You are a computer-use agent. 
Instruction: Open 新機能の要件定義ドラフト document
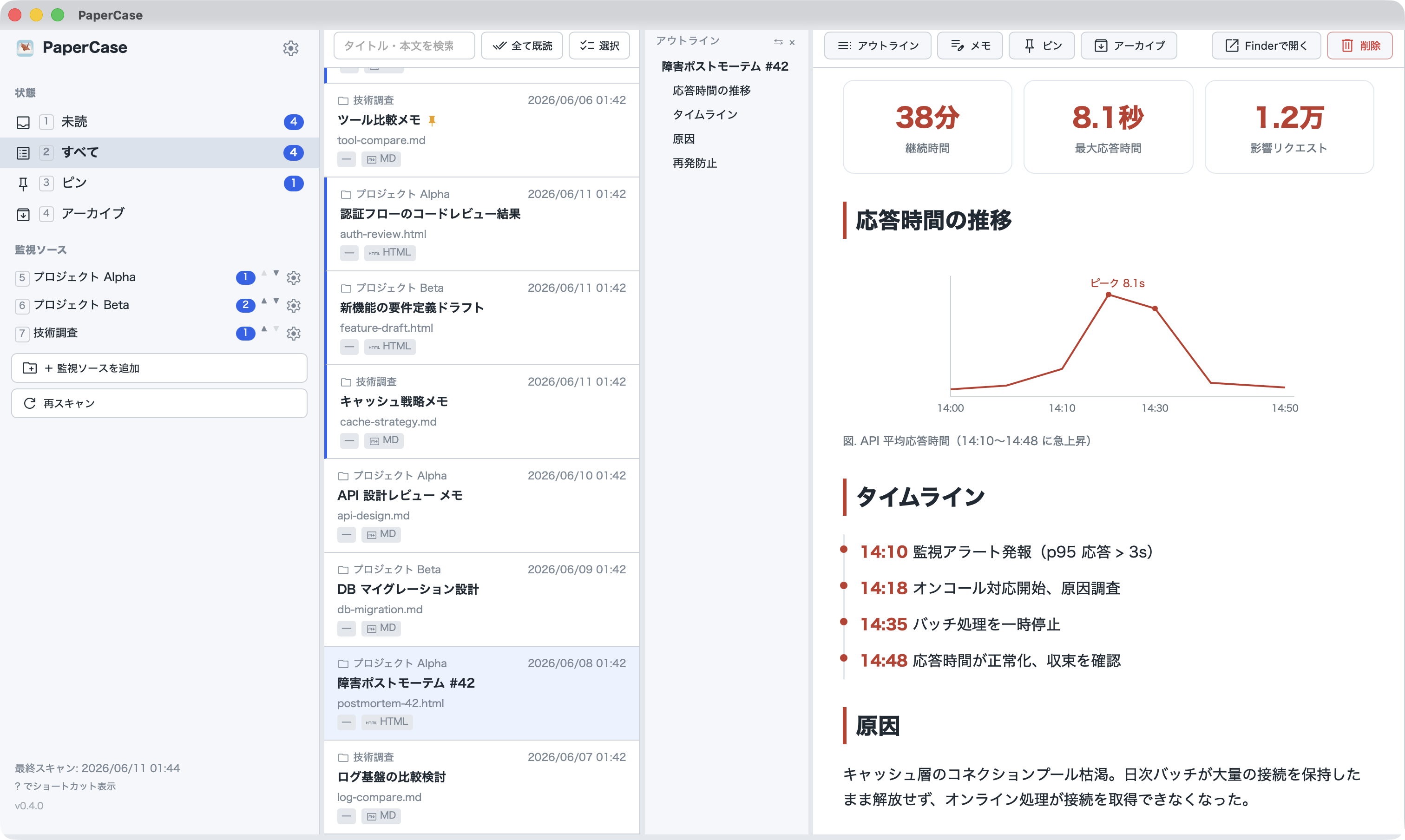click(482, 318)
